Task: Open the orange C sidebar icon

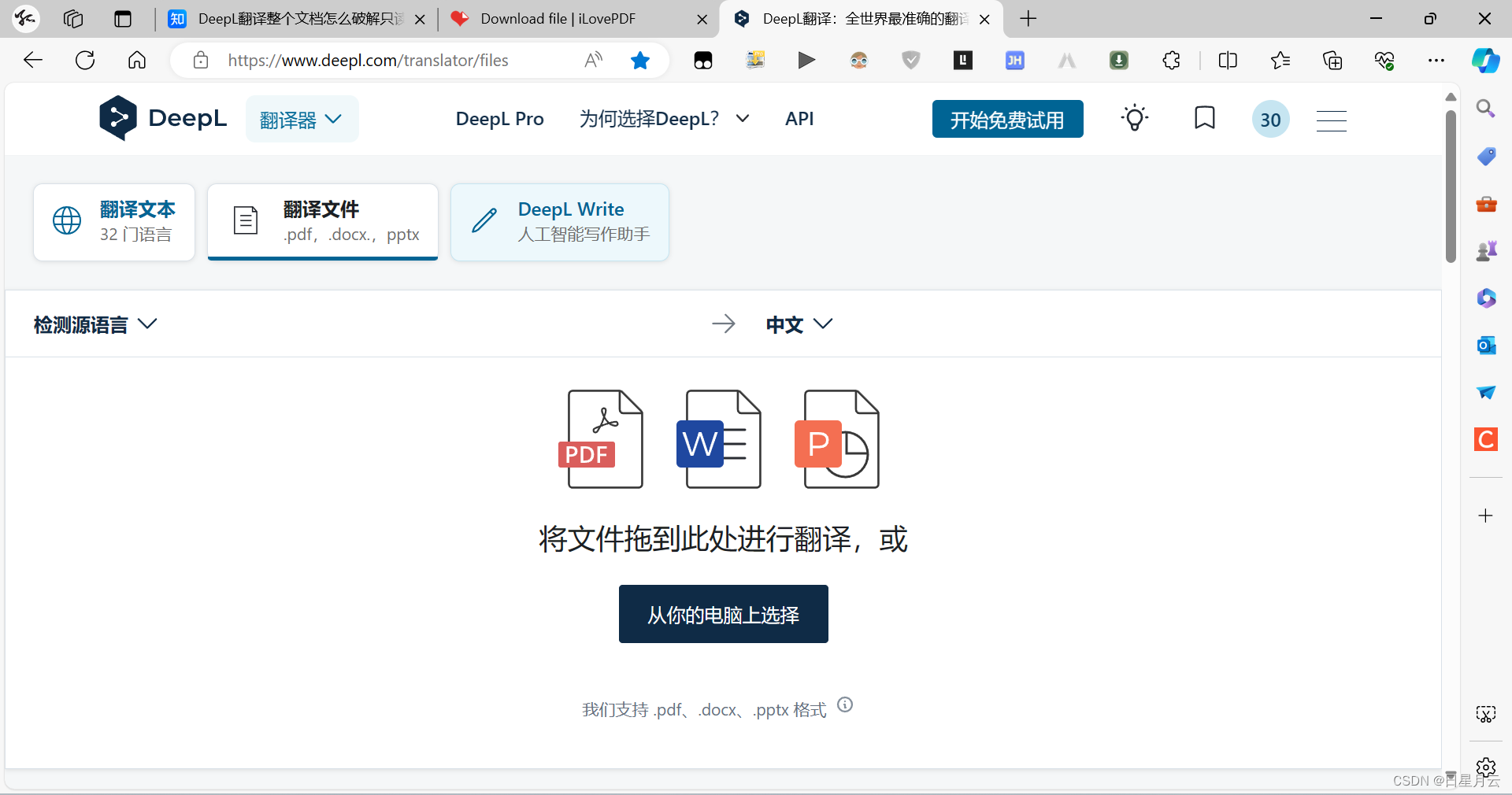Action: [x=1486, y=439]
